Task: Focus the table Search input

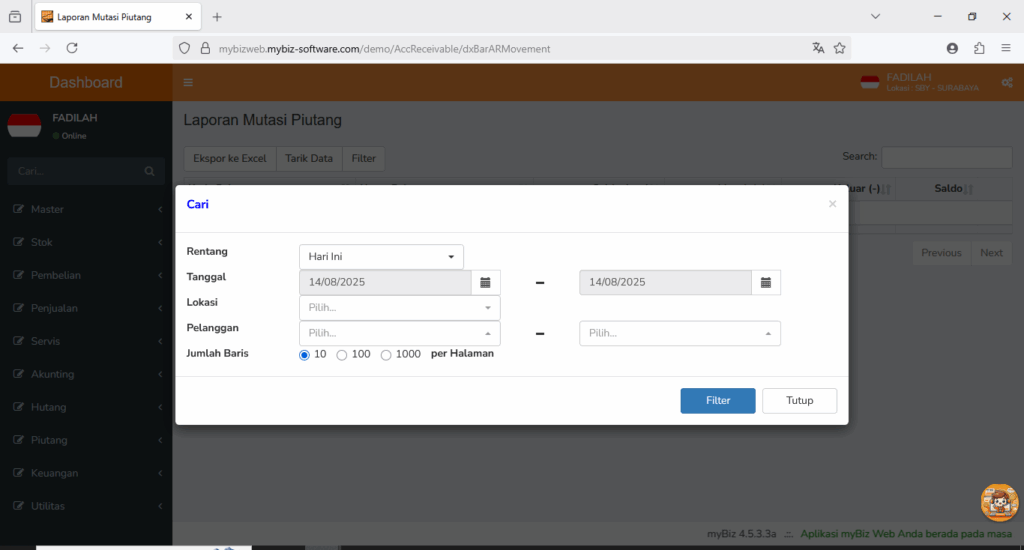Action: click(947, 157)
